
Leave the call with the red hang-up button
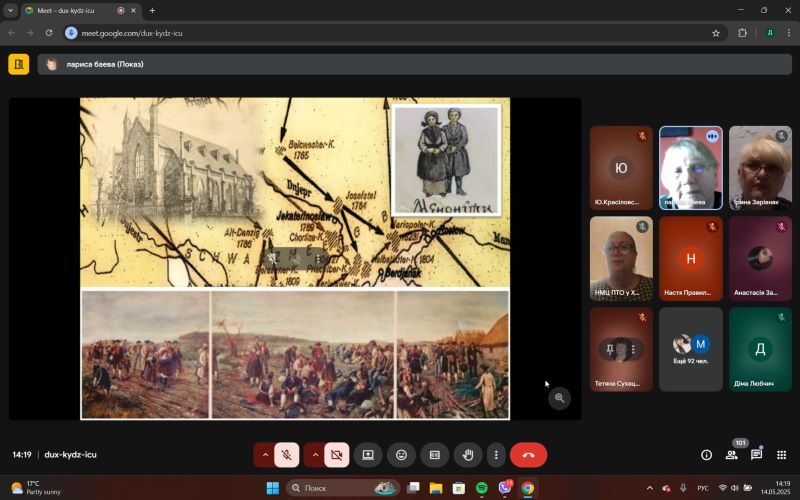point(529,455)
